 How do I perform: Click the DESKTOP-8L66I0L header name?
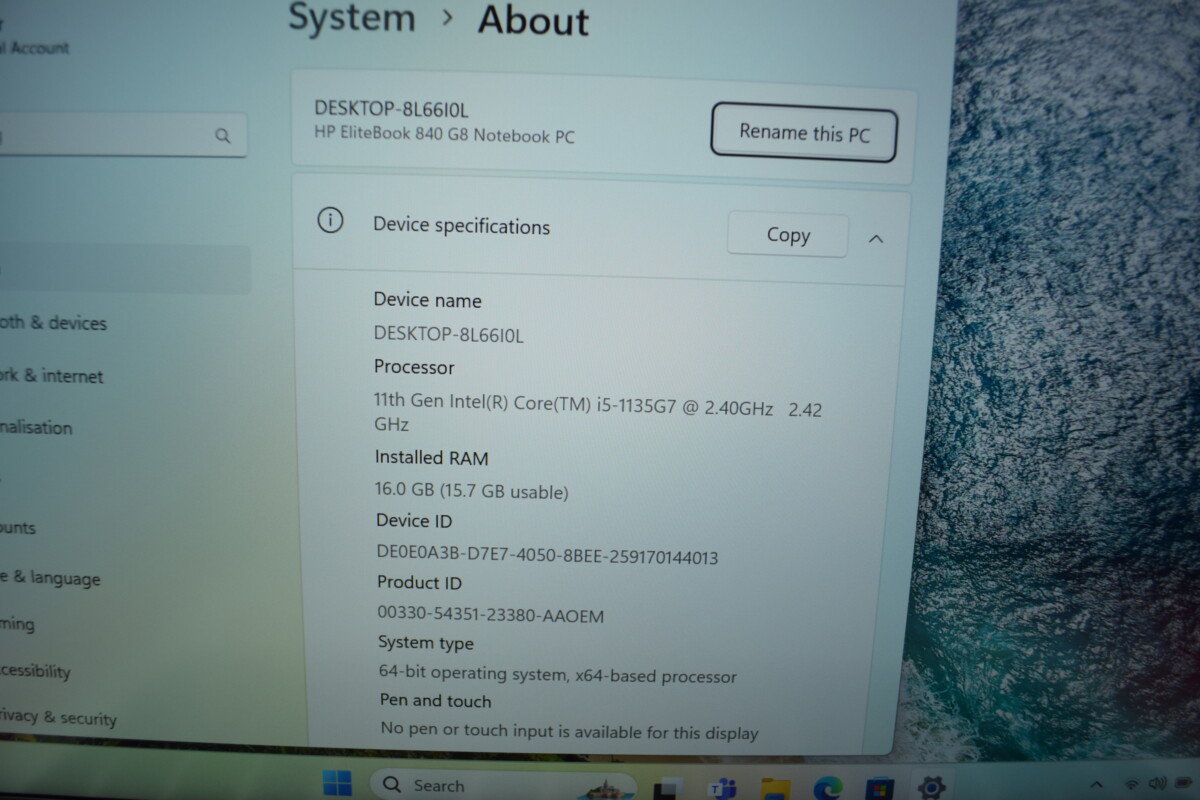point(391,108)
